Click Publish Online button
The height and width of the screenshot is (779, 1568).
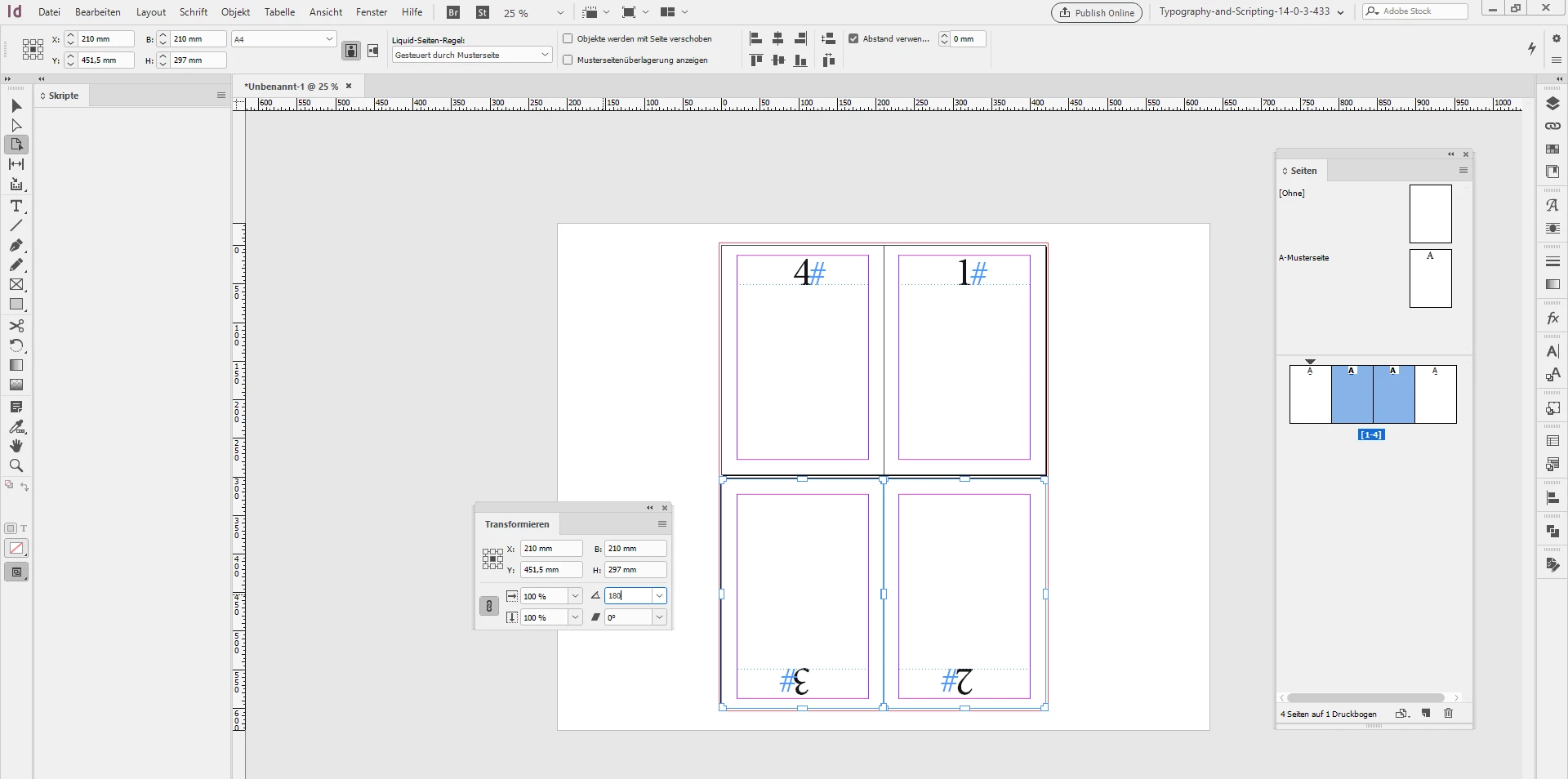coord(1097,12)
